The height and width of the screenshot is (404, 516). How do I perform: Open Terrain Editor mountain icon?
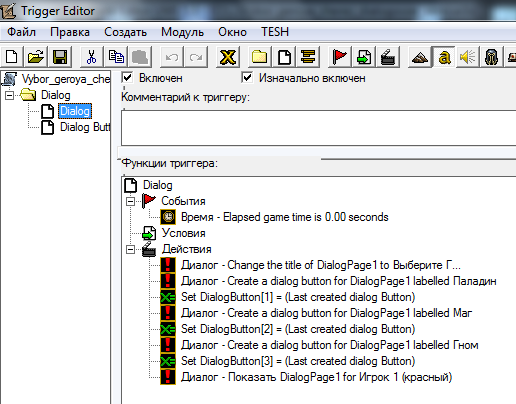point(420,57)
